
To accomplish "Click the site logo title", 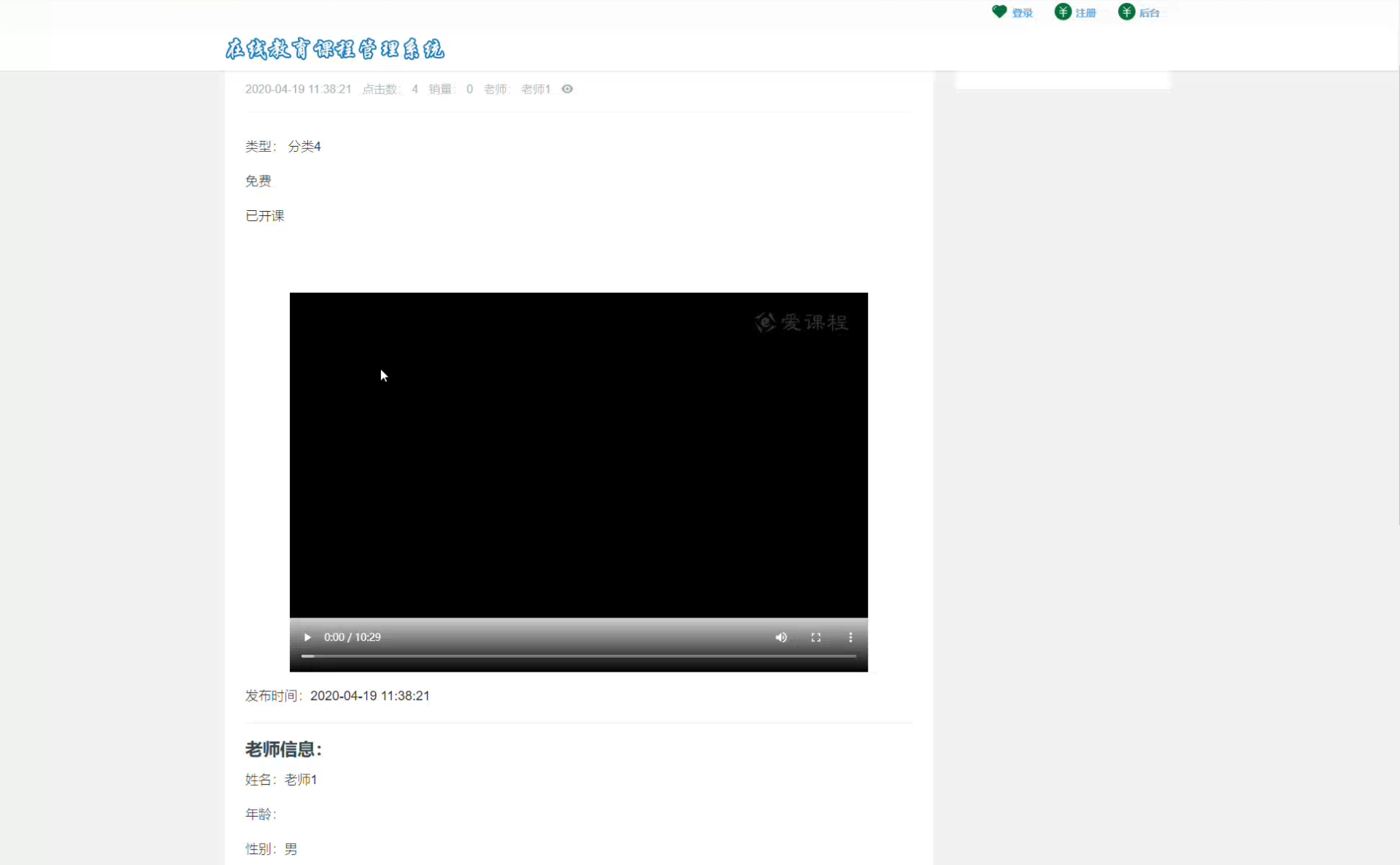I will point(335,49).
